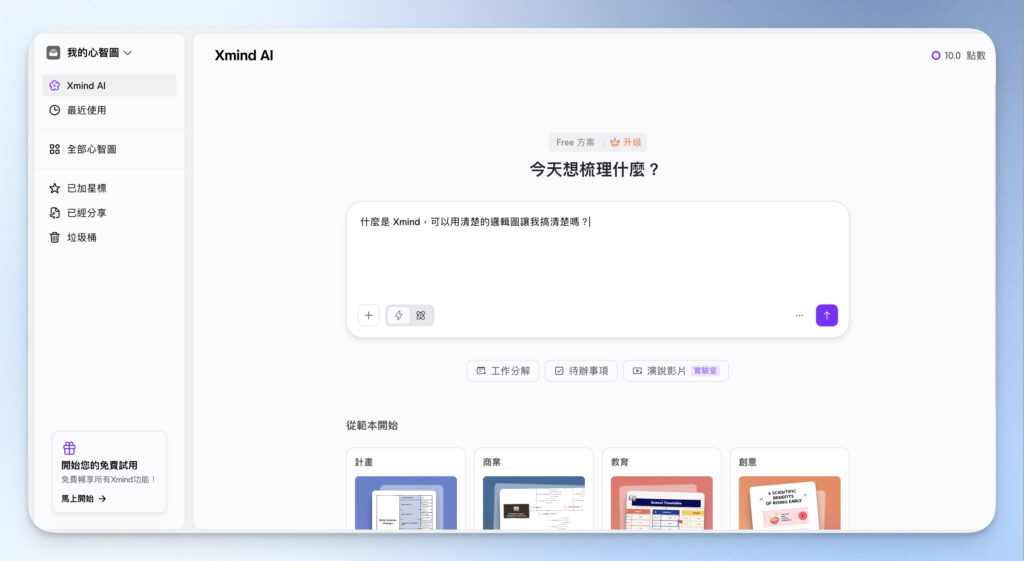1024x561 pixels.
Task: Click the 演說影片 suggestion chip
Action: (x=676, y=371)
